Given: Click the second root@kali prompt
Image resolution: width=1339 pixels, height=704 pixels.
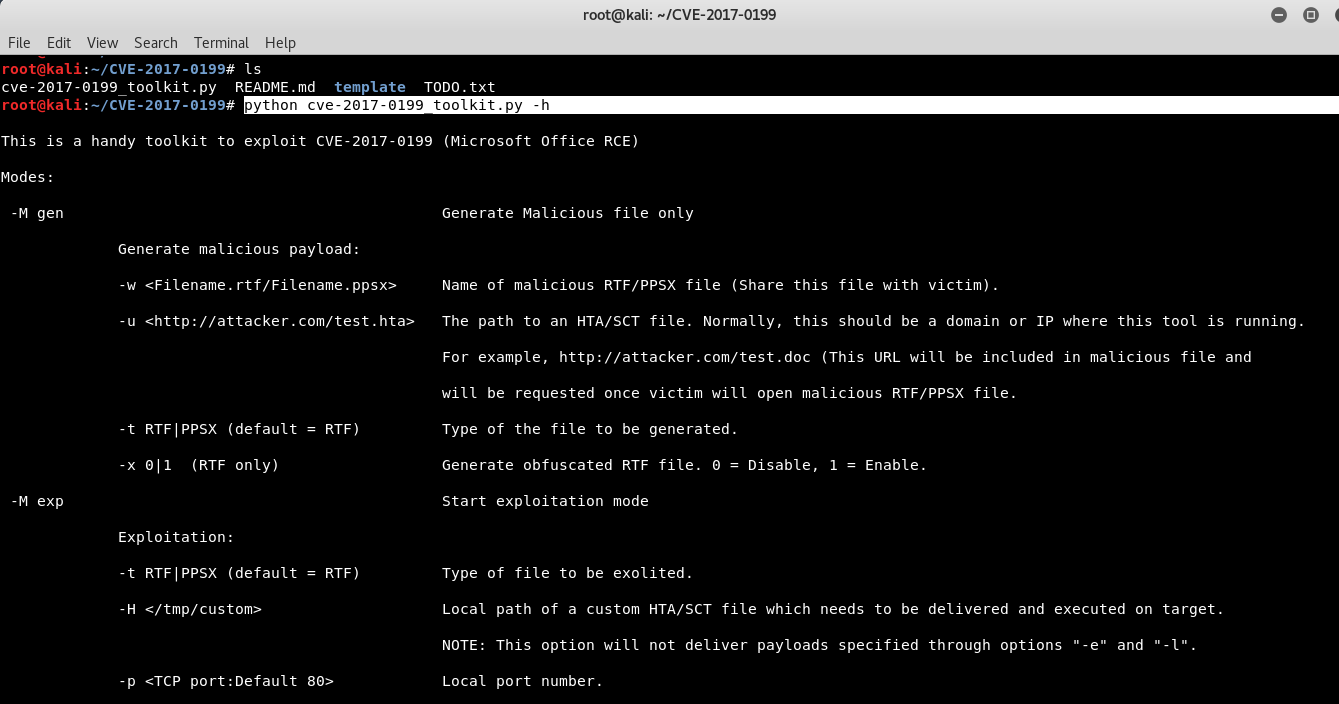Looking at the screenshot, I should [118, 105].
